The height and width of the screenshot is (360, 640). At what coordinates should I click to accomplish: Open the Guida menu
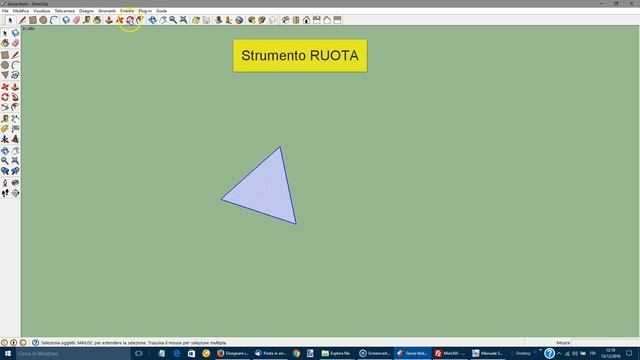161,11
